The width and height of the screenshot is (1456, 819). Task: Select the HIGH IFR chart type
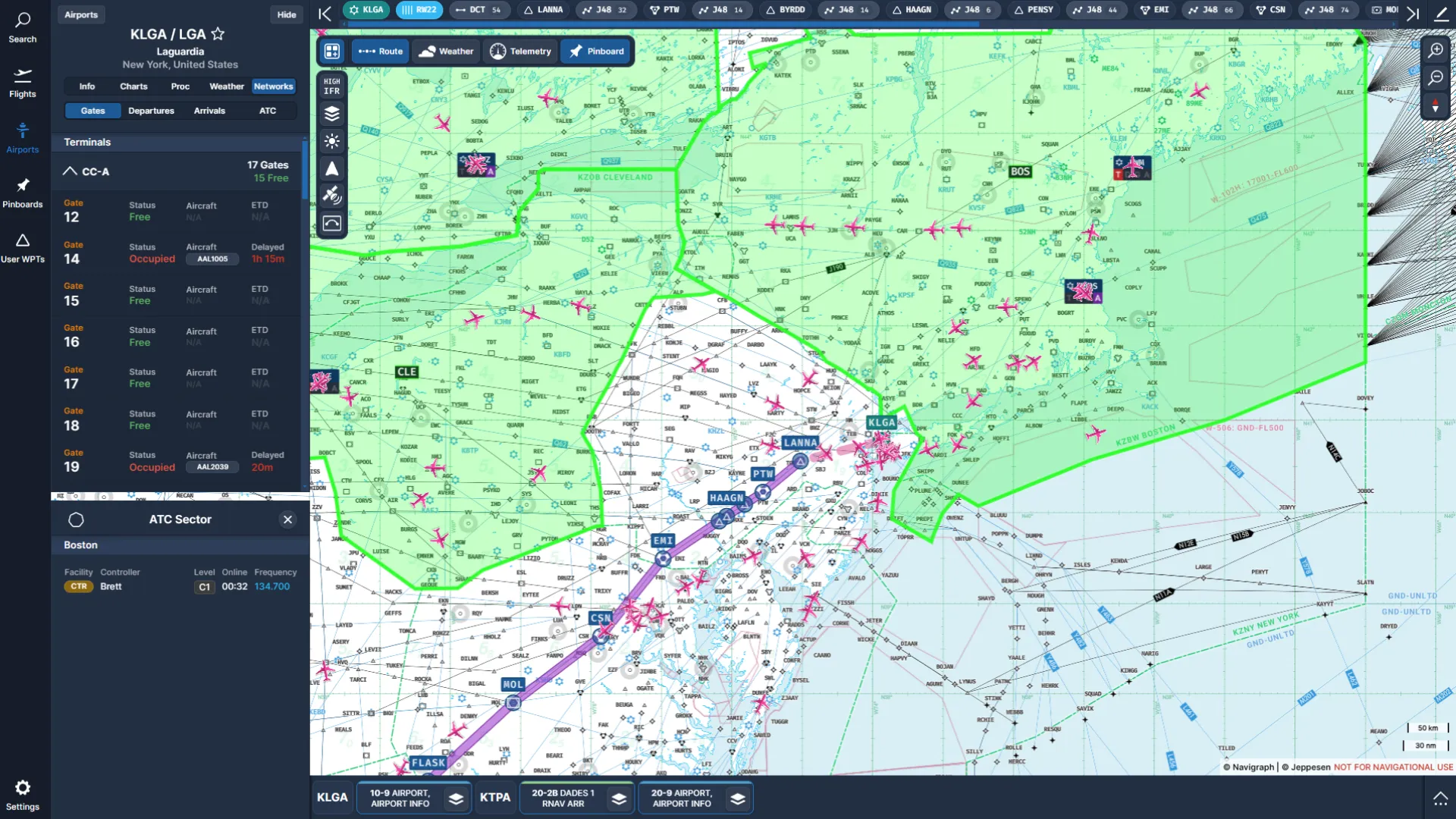[332, 86]
